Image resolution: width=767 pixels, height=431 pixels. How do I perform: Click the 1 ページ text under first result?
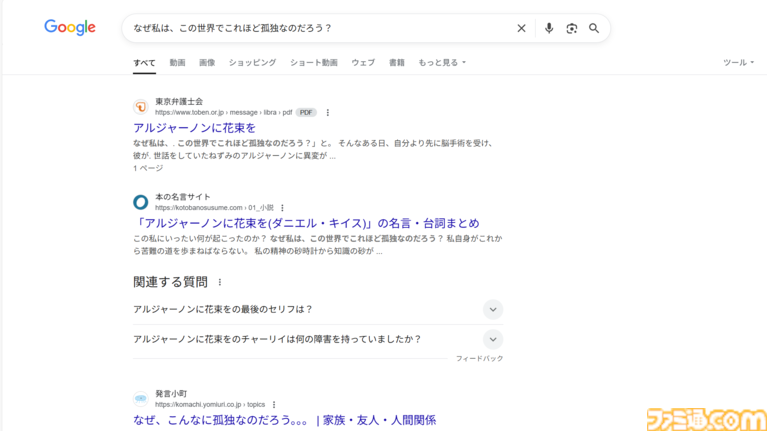[148, 168]
